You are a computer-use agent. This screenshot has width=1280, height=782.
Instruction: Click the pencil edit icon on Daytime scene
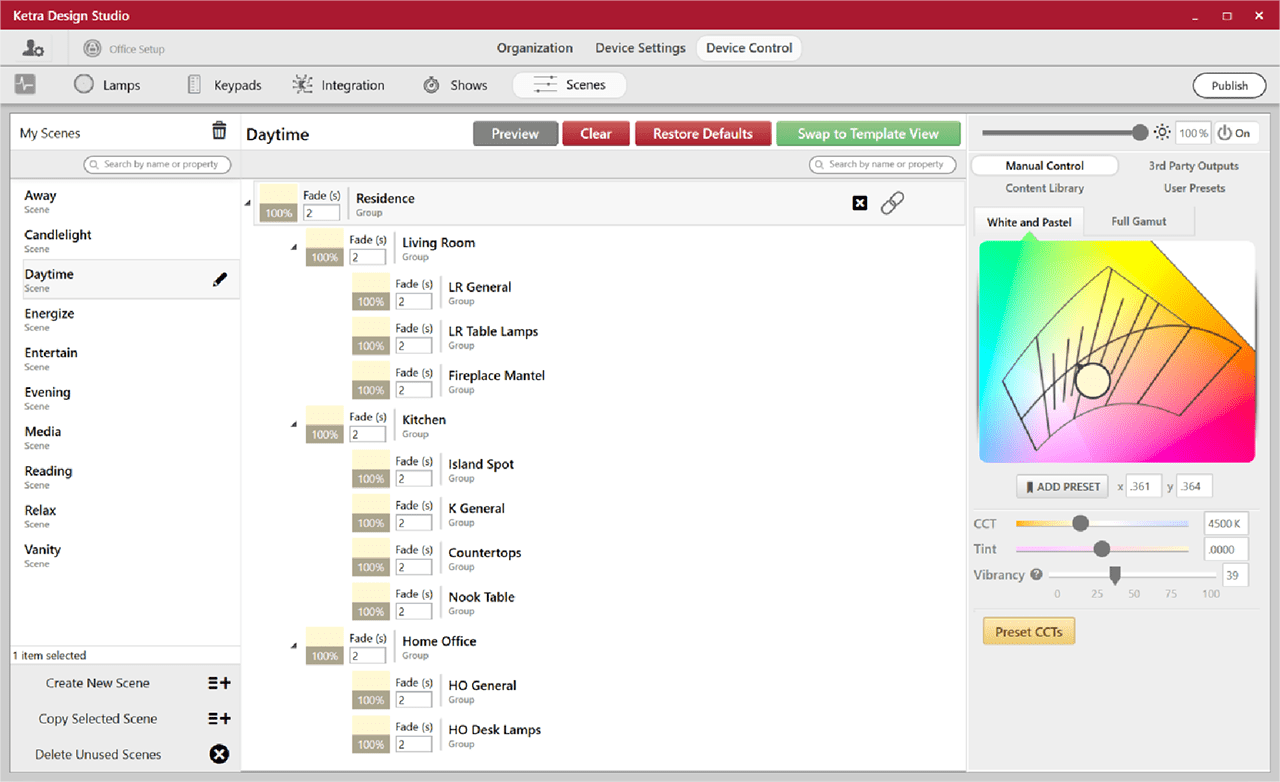220,280
